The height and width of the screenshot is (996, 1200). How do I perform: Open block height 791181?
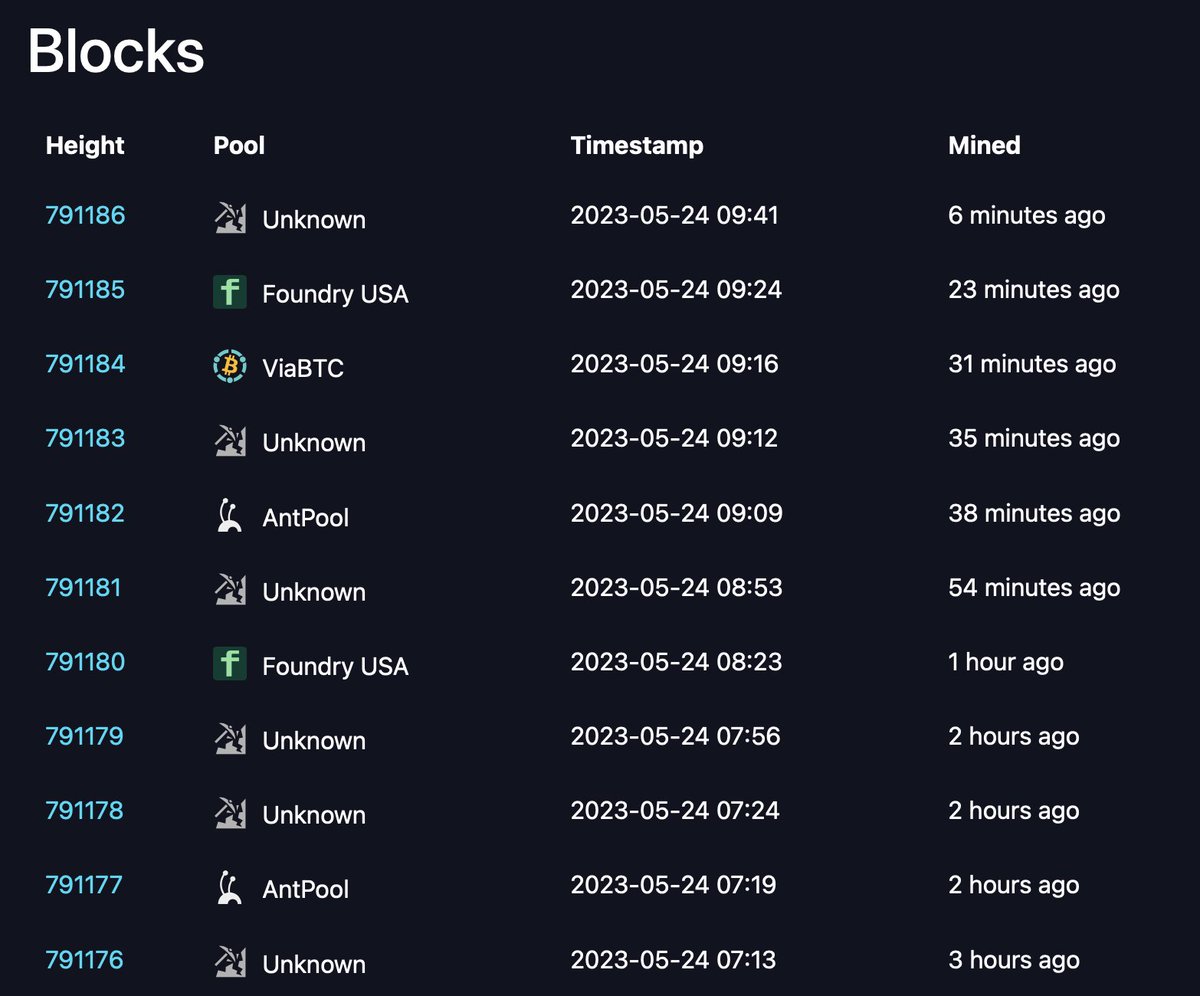83,587
